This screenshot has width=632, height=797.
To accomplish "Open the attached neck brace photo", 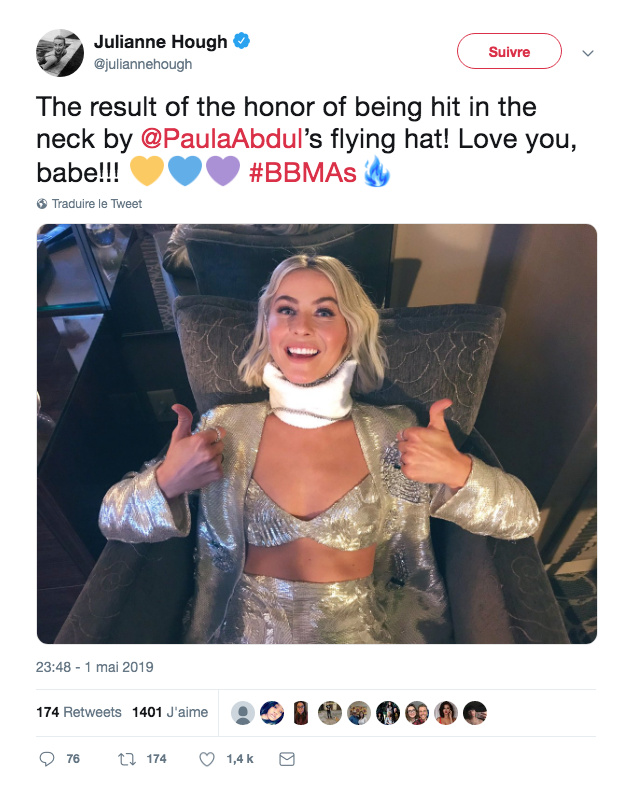I will pos(317,434).
